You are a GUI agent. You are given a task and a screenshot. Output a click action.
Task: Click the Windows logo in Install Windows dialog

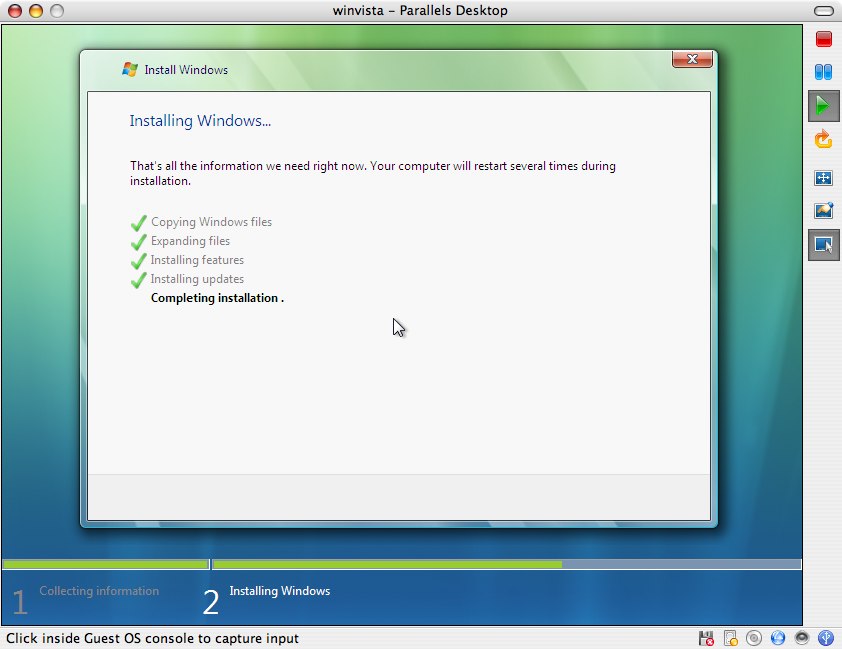129,69
